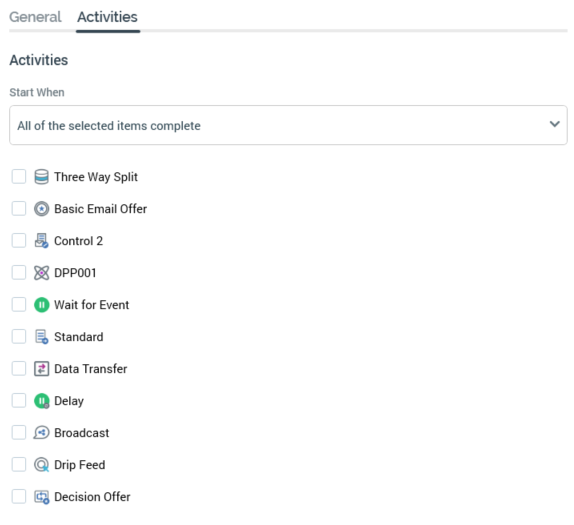
Task: Tick the Standard activity checkbox
Action: tap(19, 336)
